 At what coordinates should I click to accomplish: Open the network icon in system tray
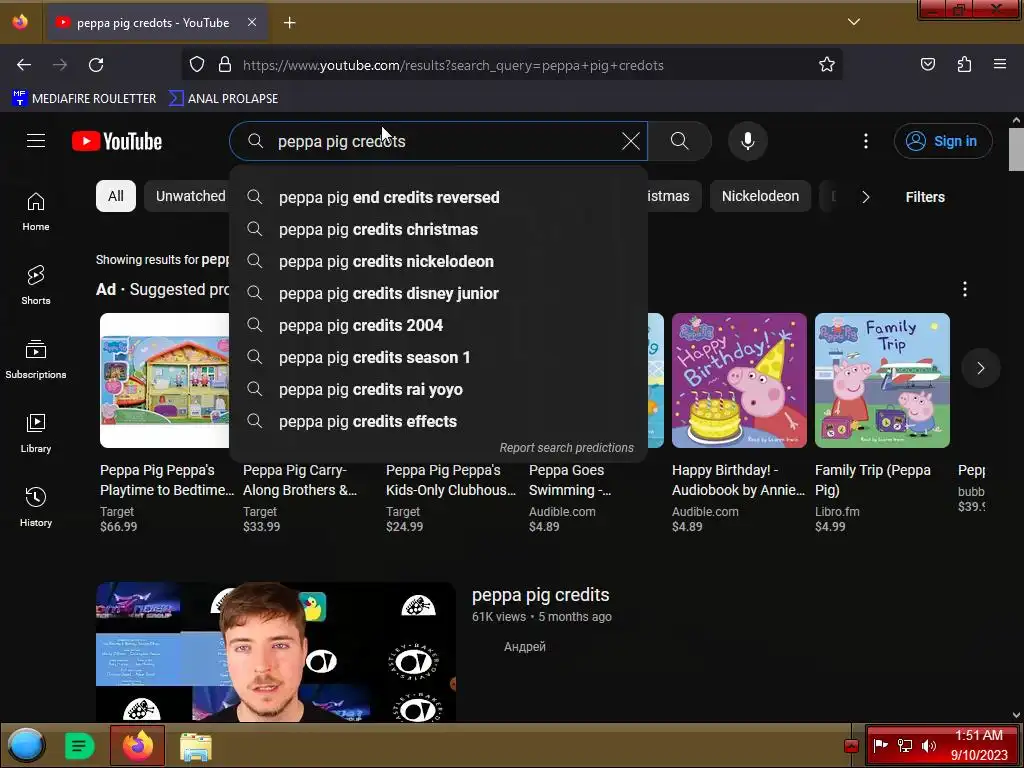904,745
